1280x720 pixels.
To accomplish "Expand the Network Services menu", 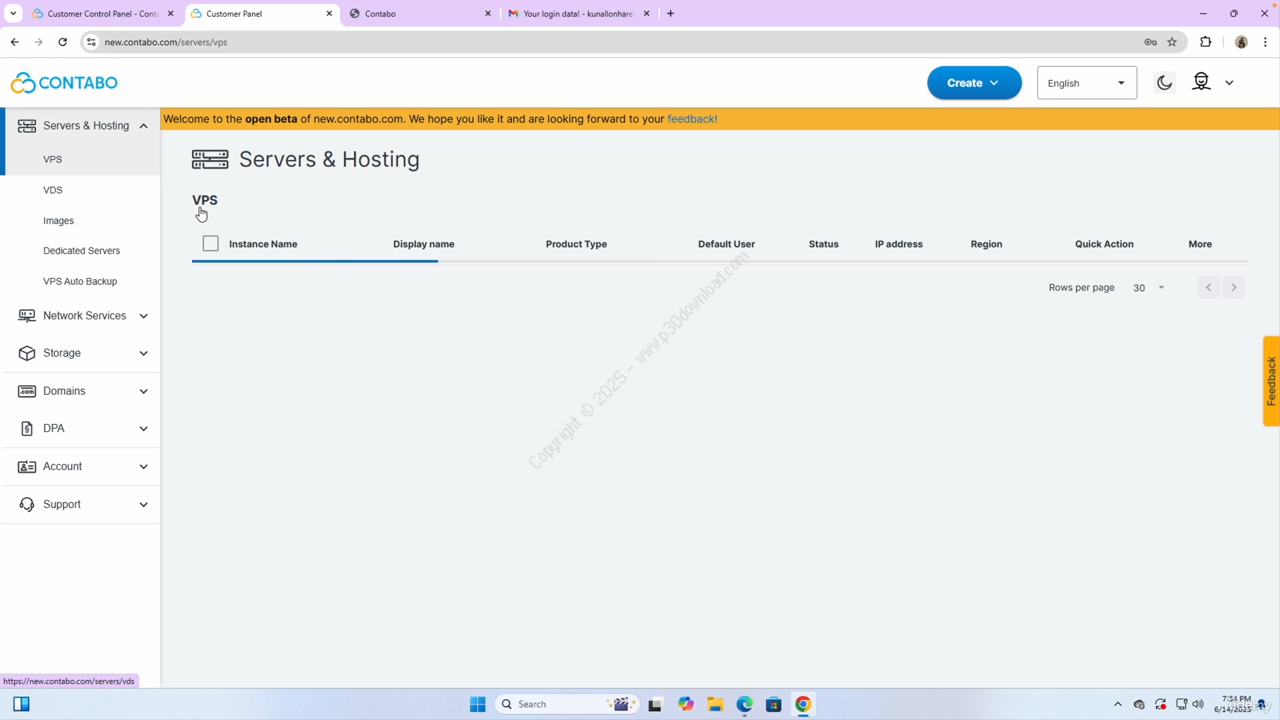I will pyautogui.click(x=82, y=316).
